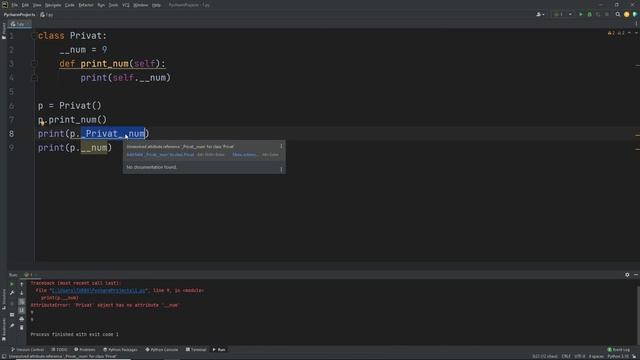Image resolution: width=640 pixels, height=360 pixels.
Task: Pin the Run tab
Action: click(x=12, y=326)
